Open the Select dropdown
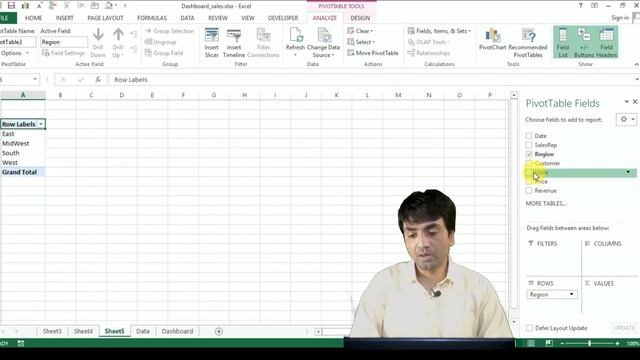 tap(361, 42)
